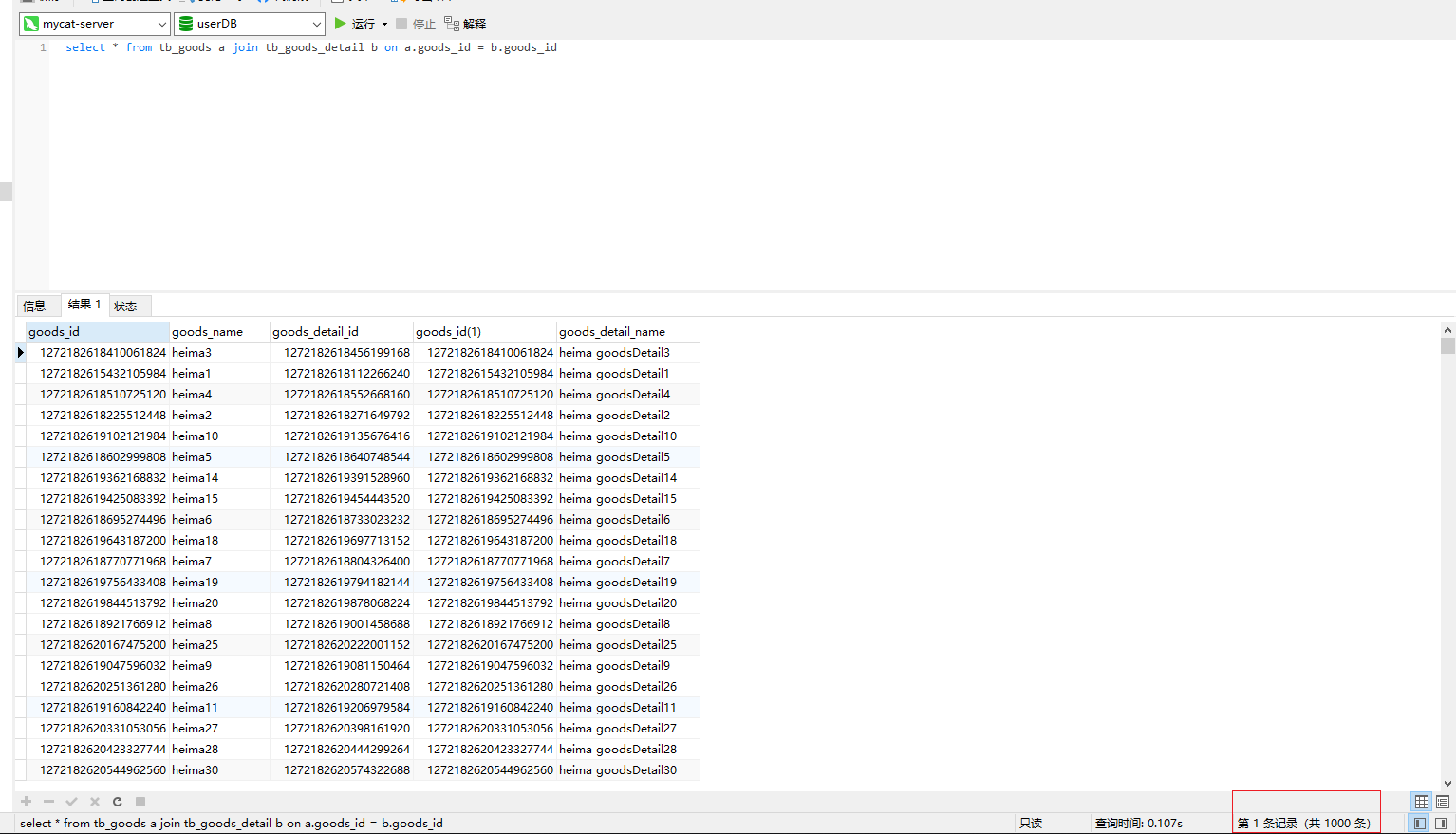
Task: Switch to the 状态 (Status) tab
Action: click(125, 306)
